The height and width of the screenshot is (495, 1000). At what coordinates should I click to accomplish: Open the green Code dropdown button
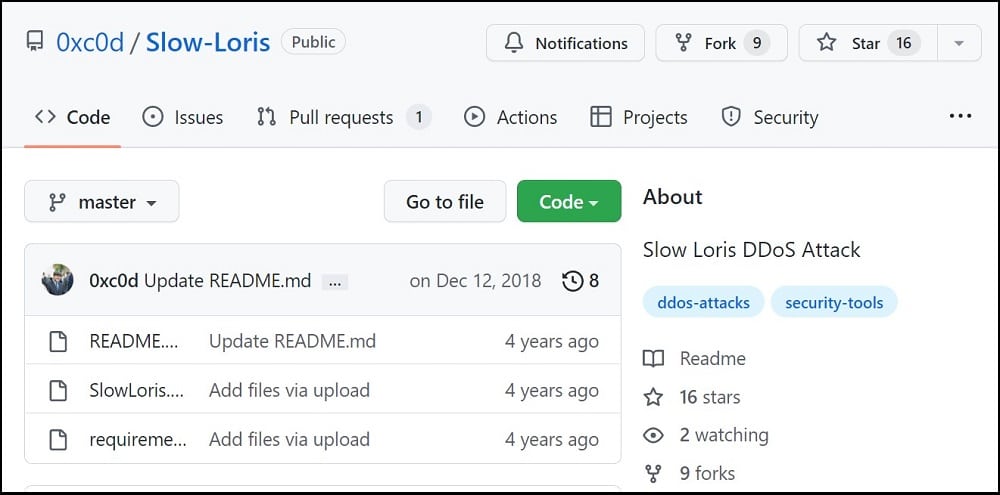pyautogui.click(x=569, y=202)
